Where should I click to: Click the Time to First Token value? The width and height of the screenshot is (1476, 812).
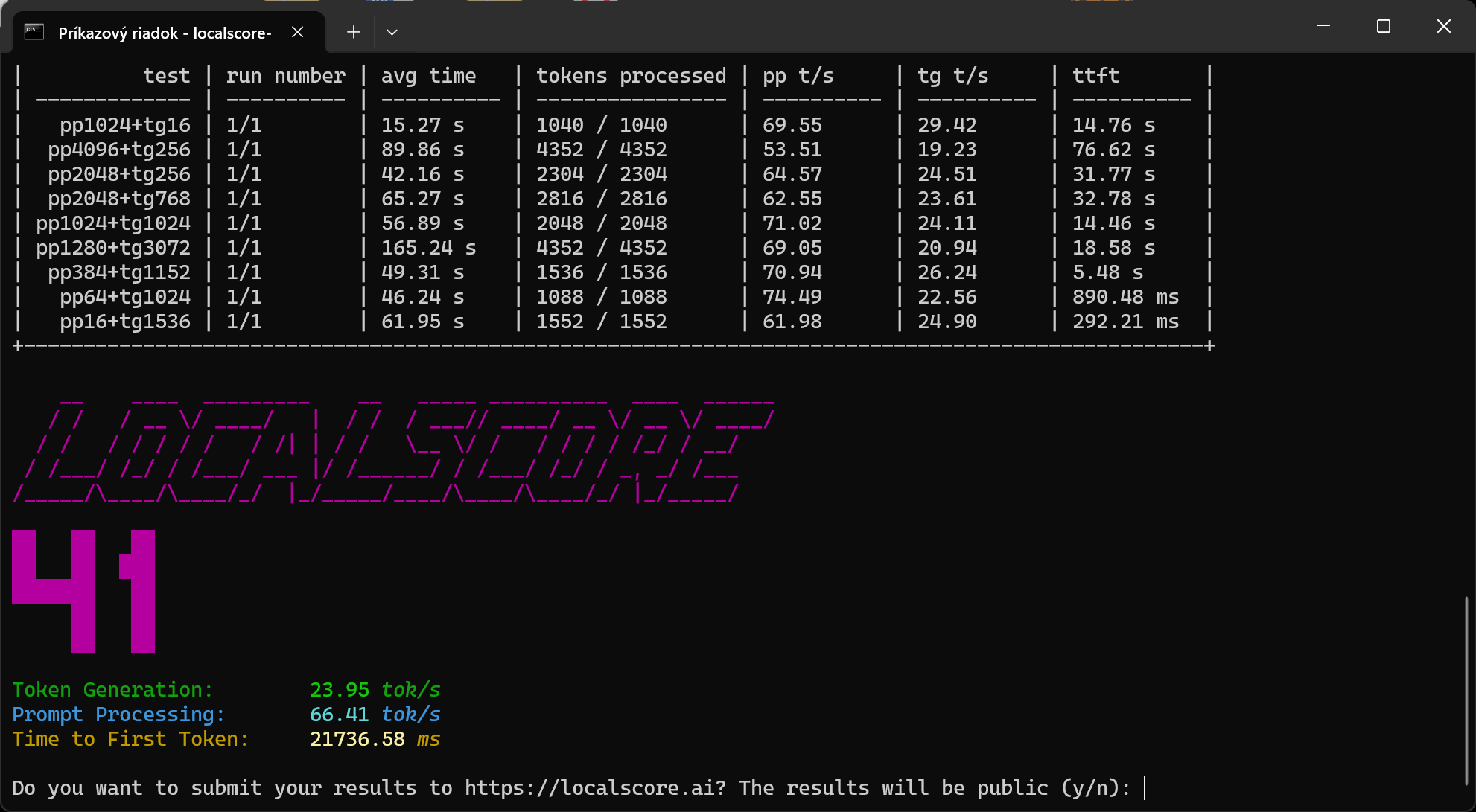point(357,739)
